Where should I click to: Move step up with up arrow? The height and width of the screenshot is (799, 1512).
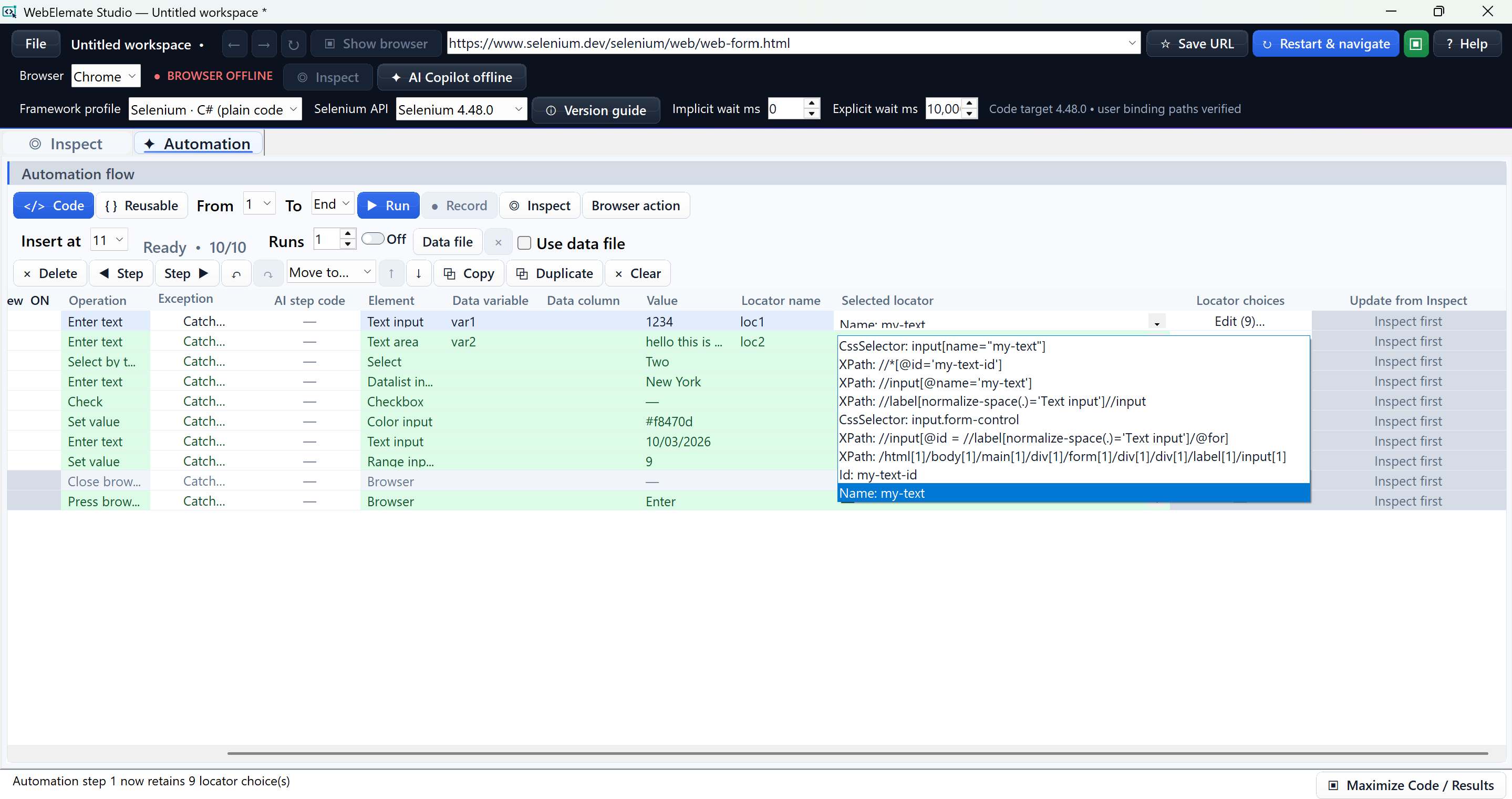click(x=391, y=273)
